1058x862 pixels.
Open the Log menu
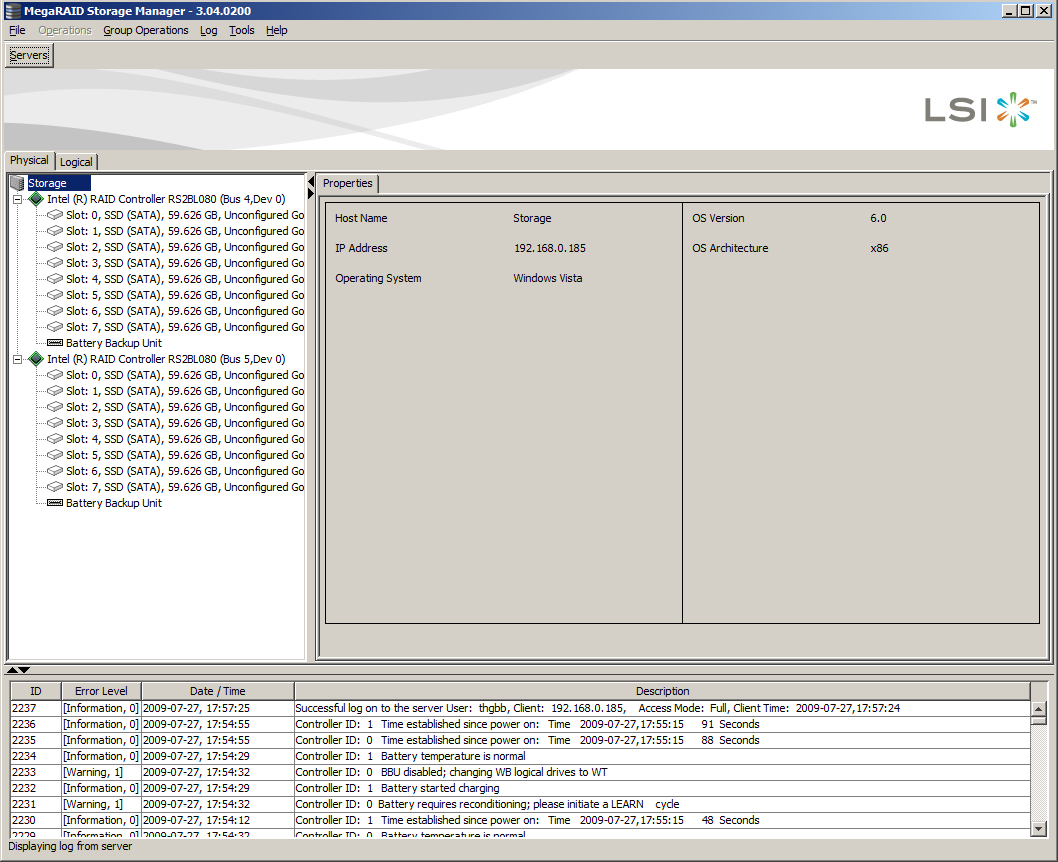208,30
